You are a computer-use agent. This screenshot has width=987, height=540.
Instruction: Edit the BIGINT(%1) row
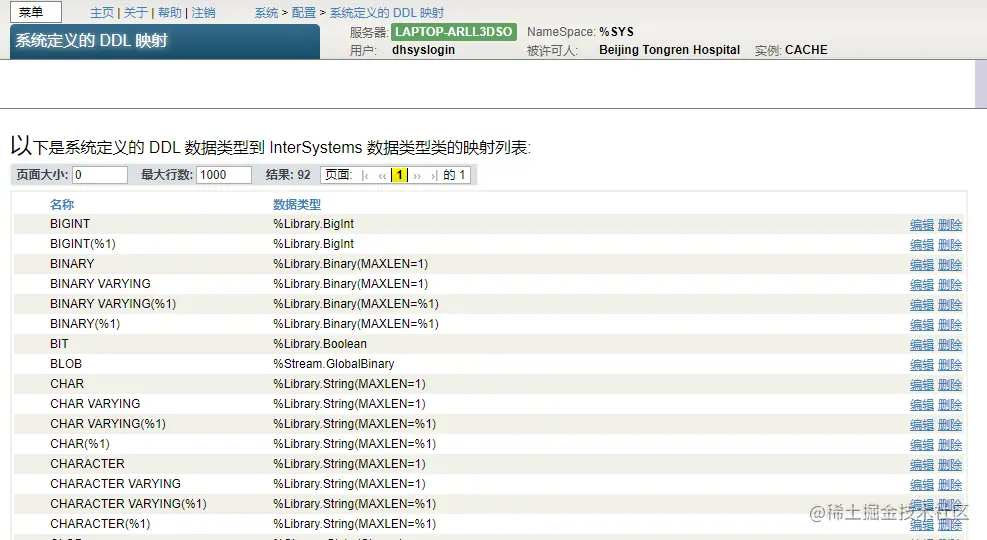(922, 245)
